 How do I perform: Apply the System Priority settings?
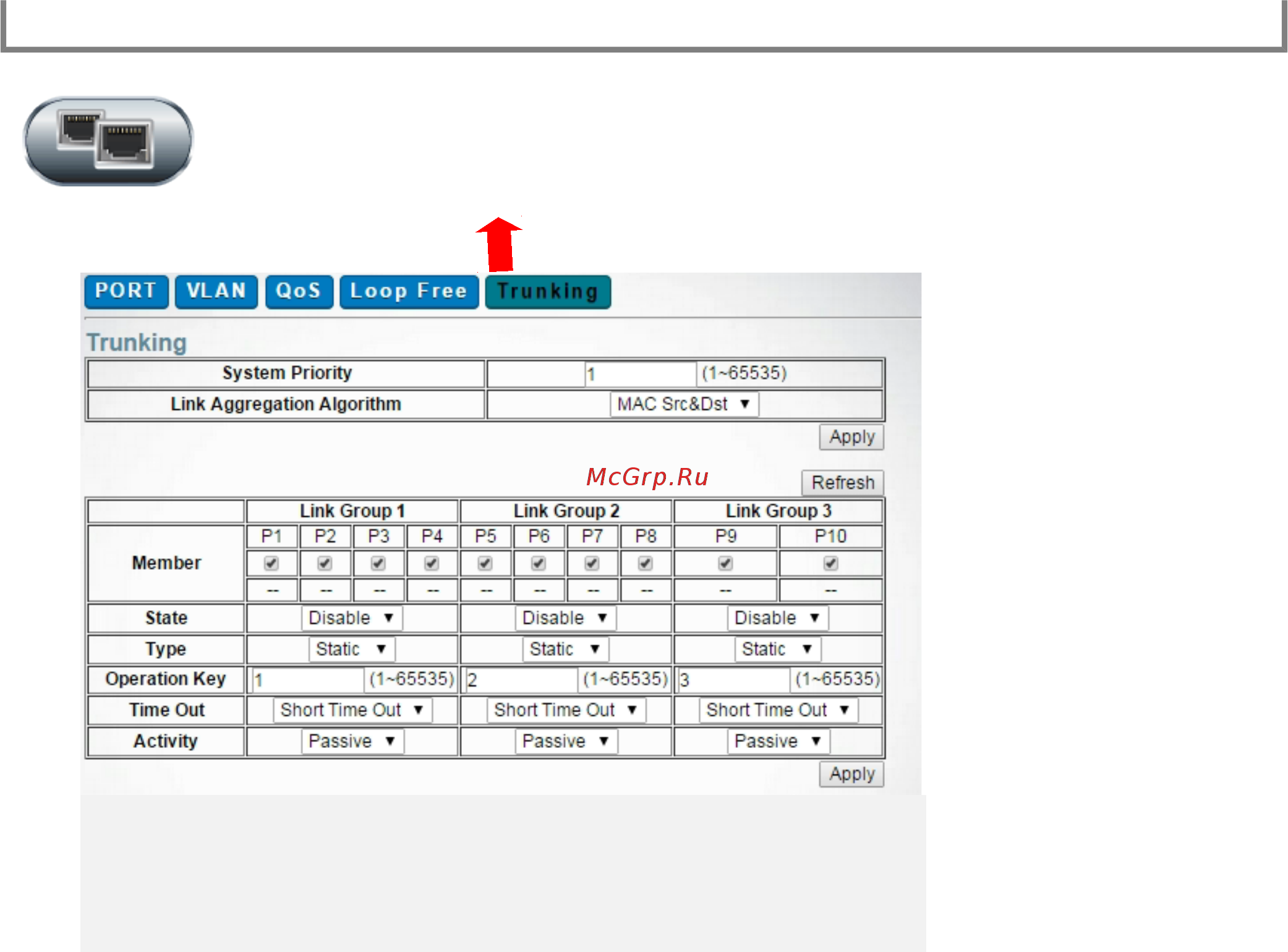click(x=851, y=437)
